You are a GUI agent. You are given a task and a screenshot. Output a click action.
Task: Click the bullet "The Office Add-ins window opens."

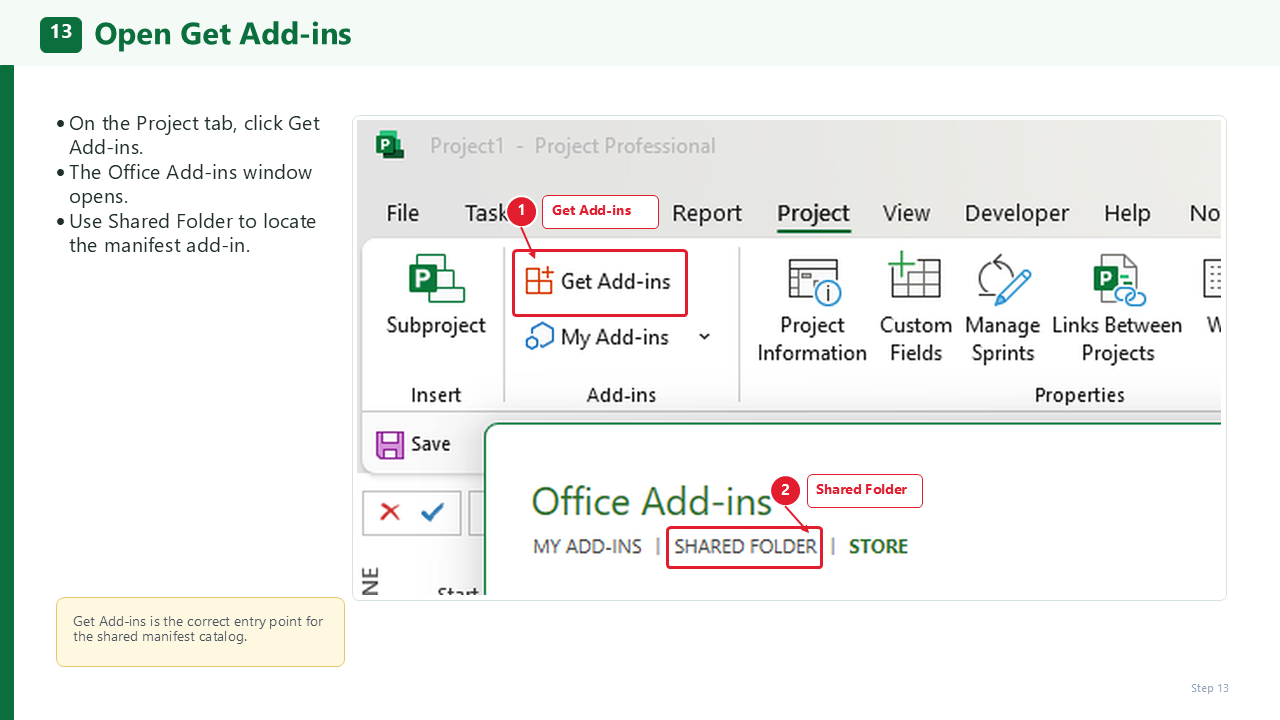coord(190,184)
